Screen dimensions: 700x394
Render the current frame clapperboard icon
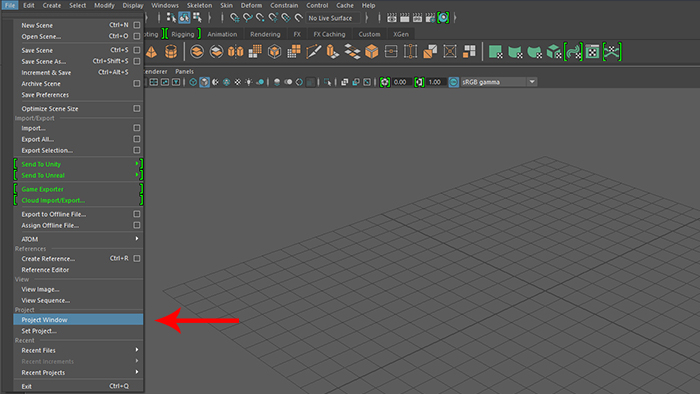click(404, 18)
